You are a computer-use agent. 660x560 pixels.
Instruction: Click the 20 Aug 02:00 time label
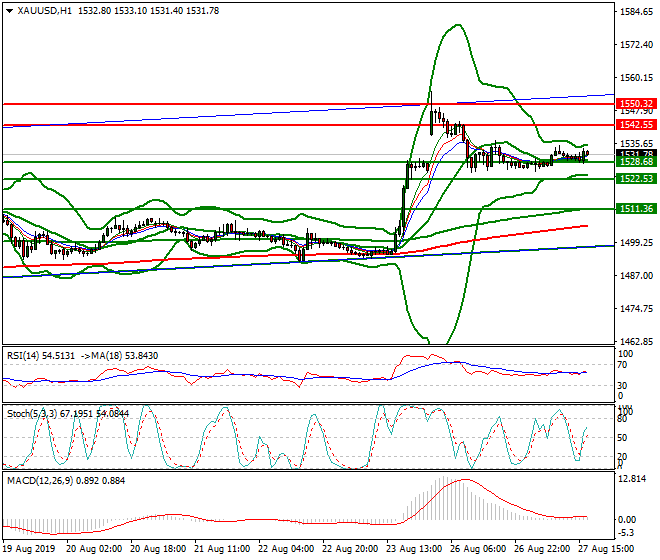(94, 549)
